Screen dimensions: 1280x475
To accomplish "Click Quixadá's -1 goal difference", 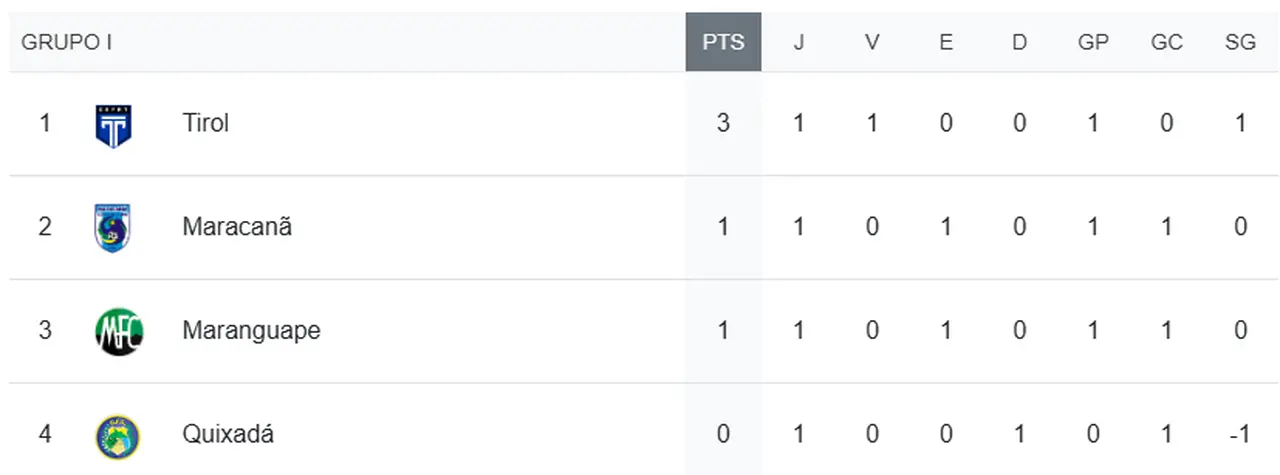I will (1240, 435).
